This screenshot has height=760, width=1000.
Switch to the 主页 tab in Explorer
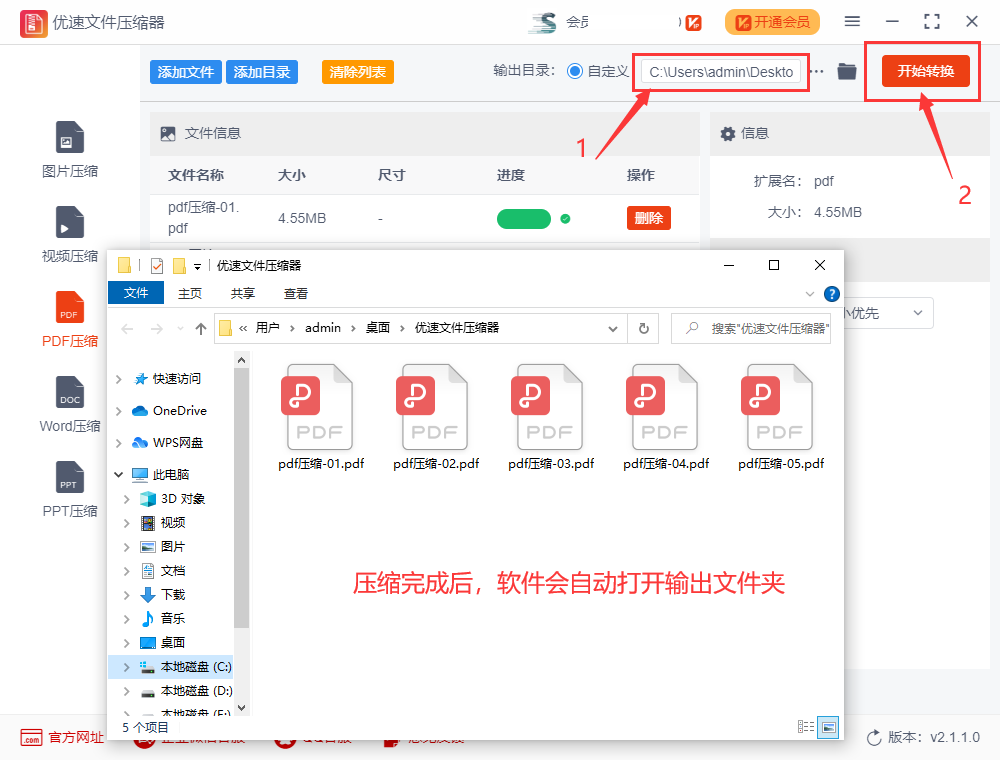click(189, 292)
